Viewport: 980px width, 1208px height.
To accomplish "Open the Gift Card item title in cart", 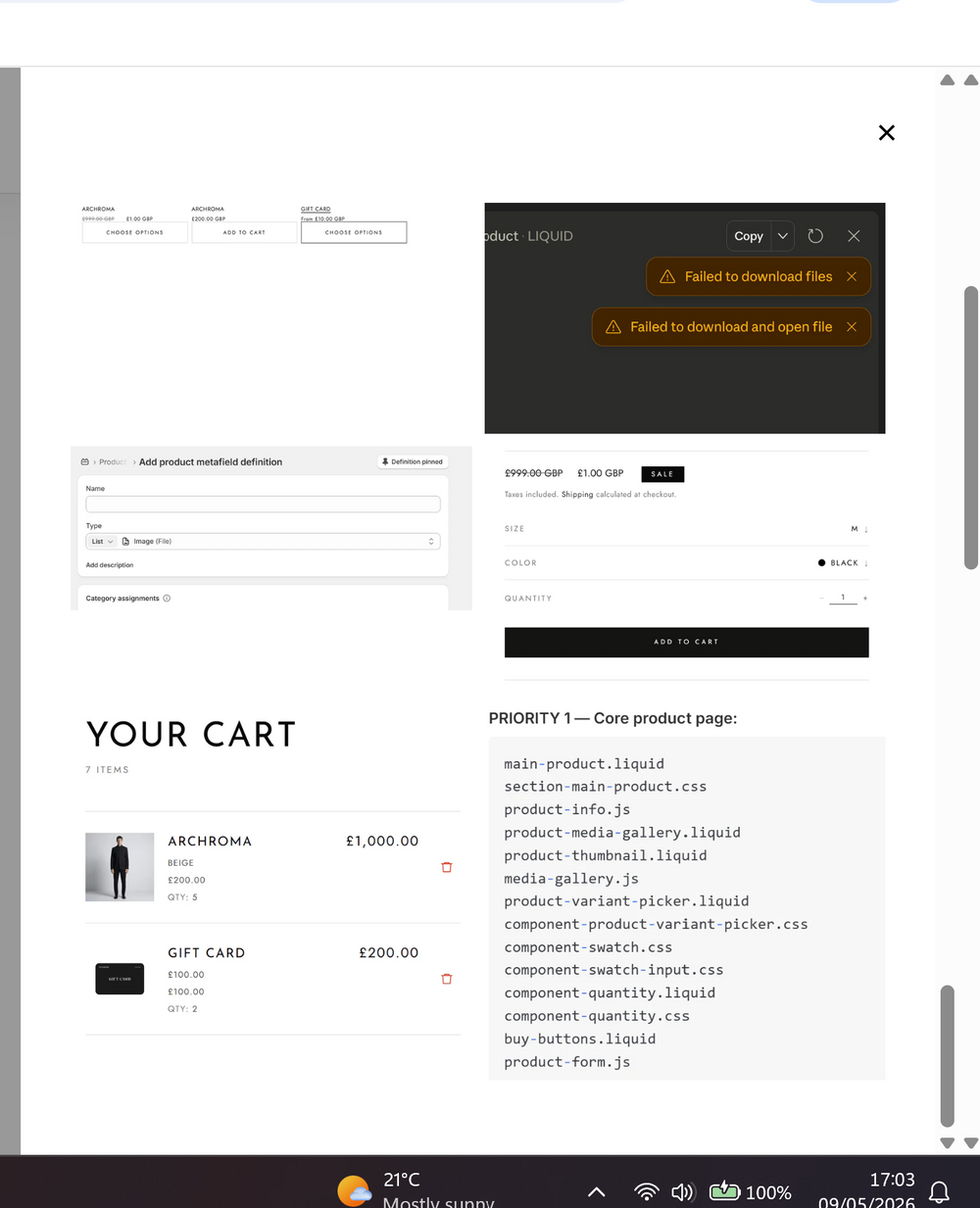I will pos(207,953).
